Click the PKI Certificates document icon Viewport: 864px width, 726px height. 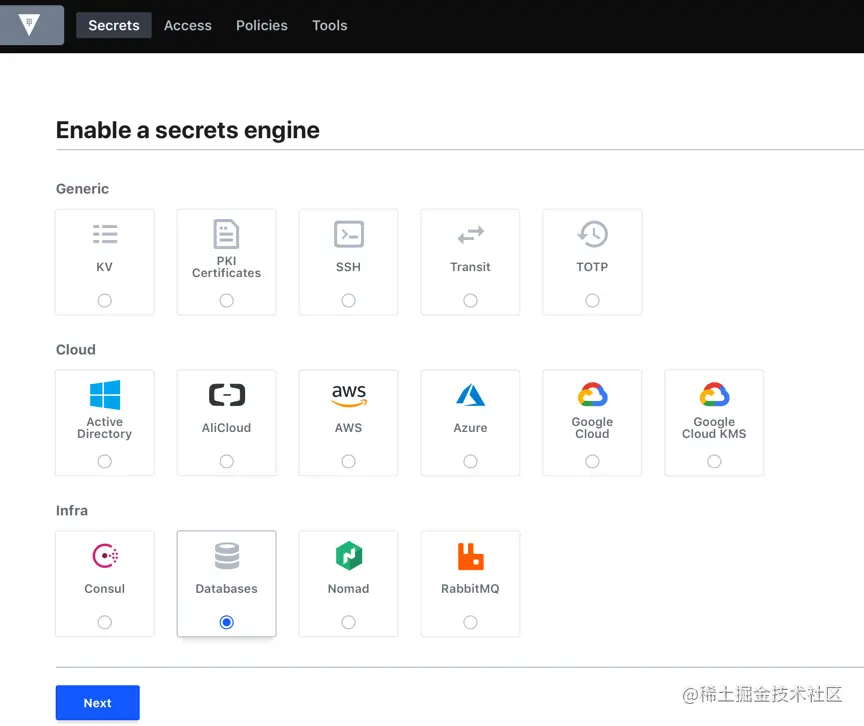[x=226, y=234]
